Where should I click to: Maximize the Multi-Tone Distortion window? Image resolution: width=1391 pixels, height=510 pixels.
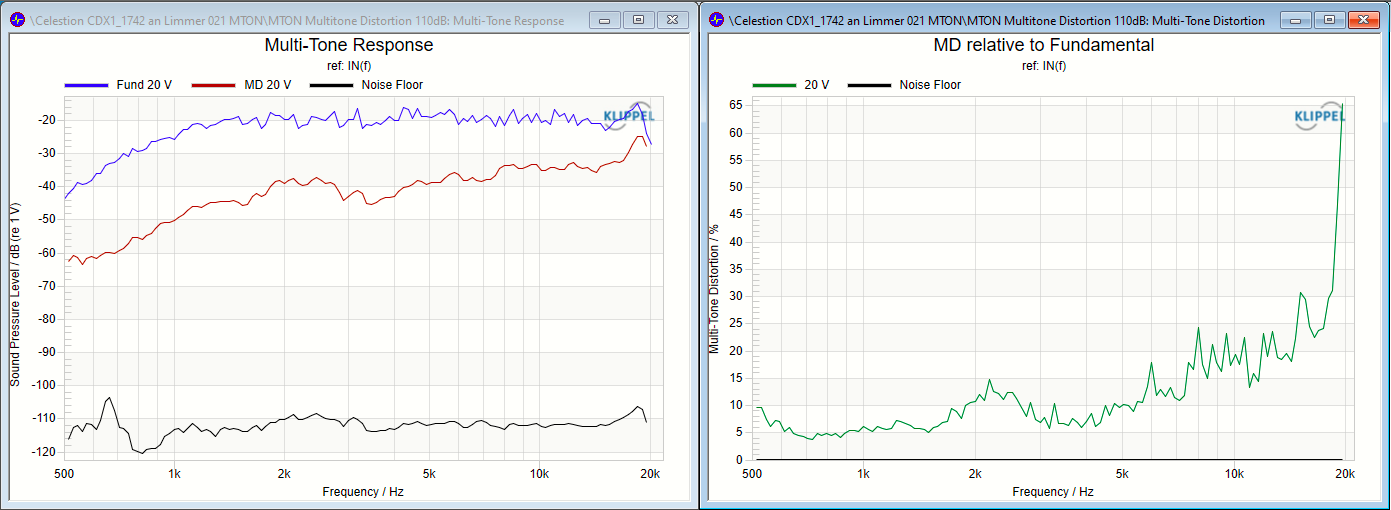pyautogui.click(x=1329, y=19)
